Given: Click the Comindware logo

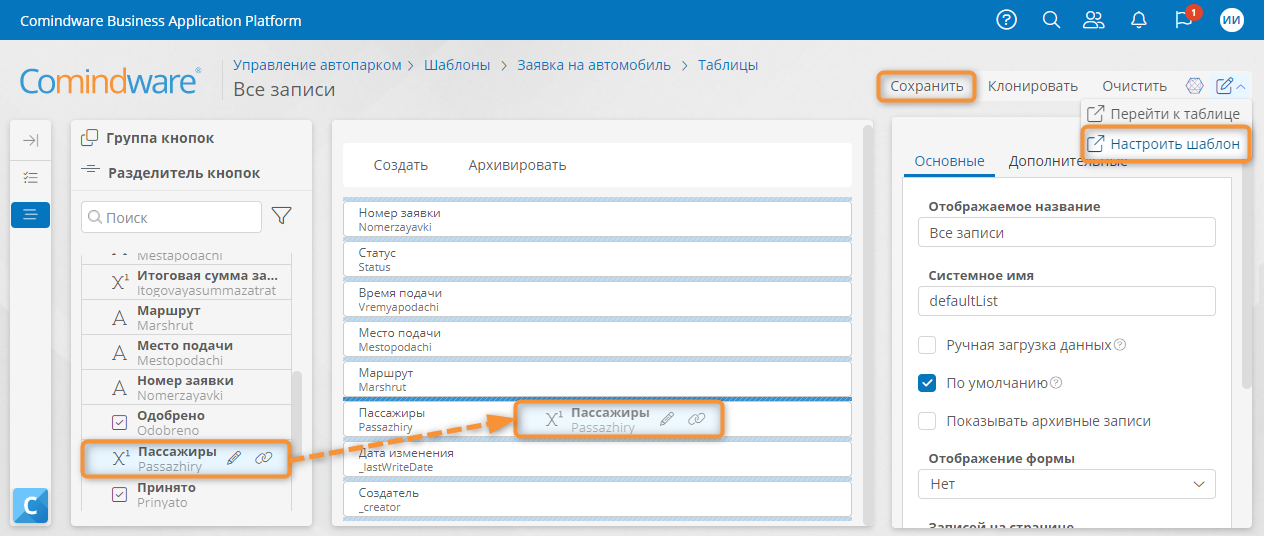Looking at the screenshot, I should point(111,80).
